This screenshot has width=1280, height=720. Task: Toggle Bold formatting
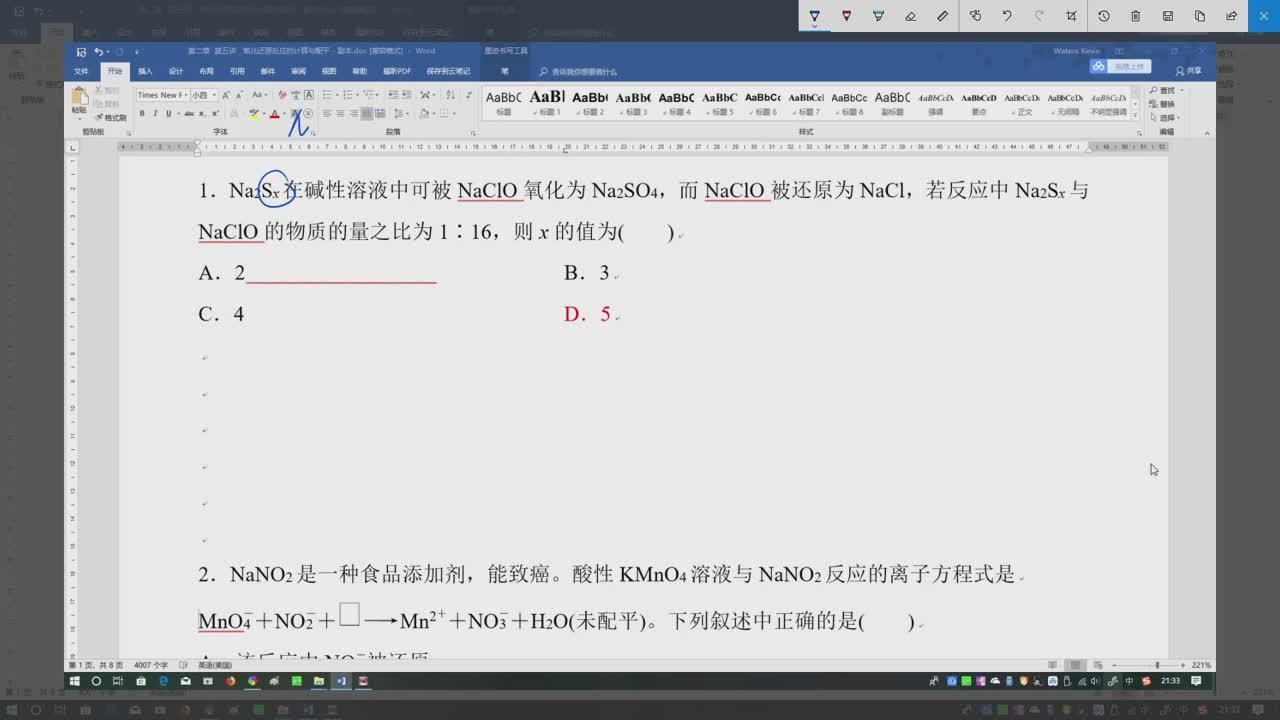coord(142,114)
